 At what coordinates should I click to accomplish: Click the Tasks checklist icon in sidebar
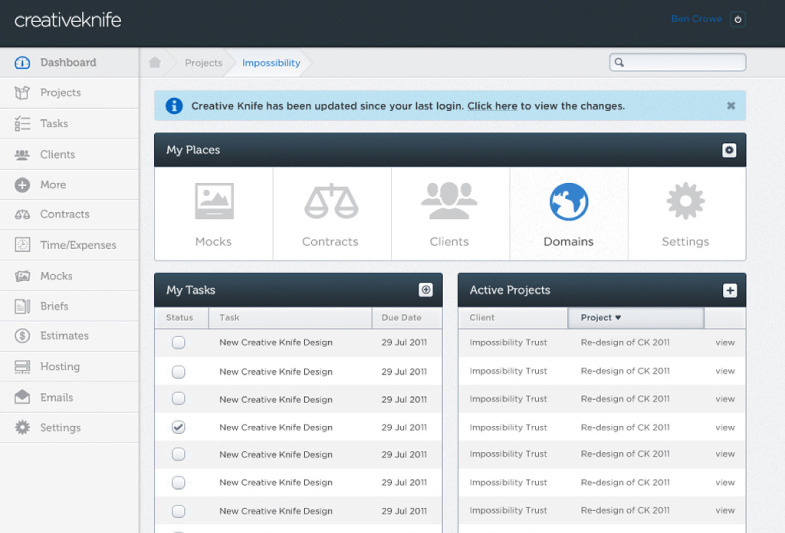point(22,124)
